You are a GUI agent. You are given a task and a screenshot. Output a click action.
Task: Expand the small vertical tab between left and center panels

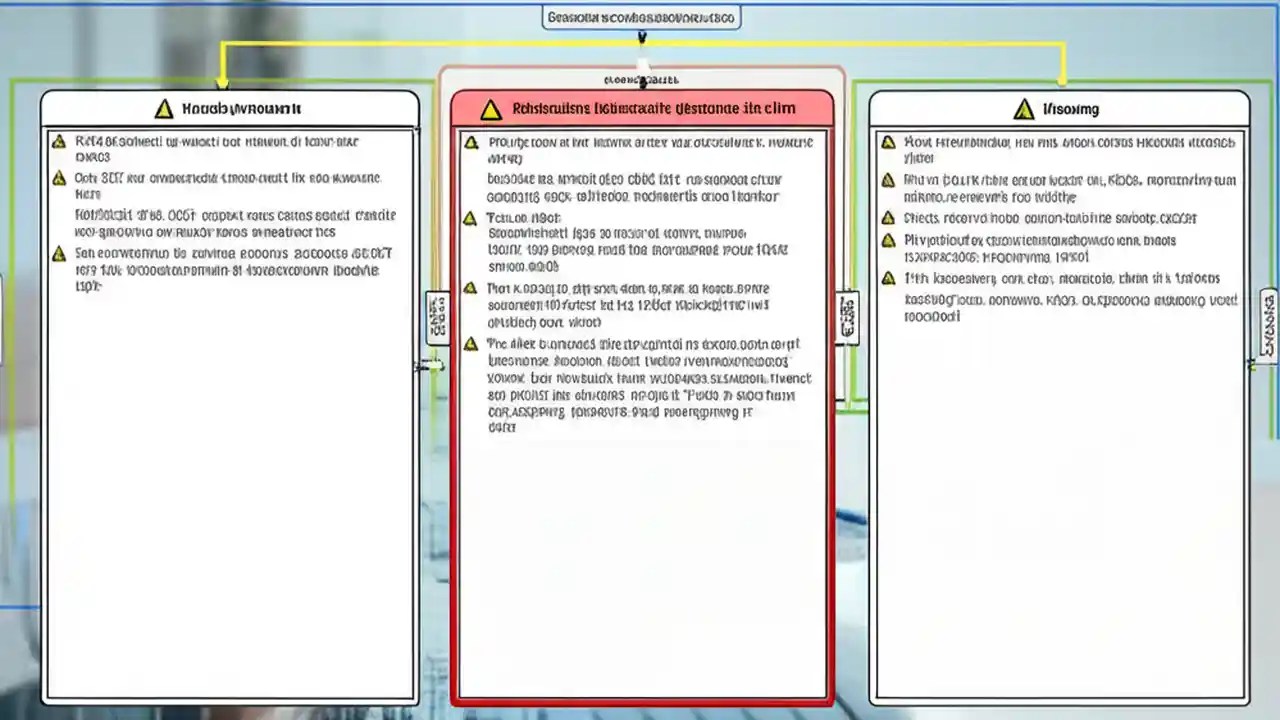coord(437,317)
